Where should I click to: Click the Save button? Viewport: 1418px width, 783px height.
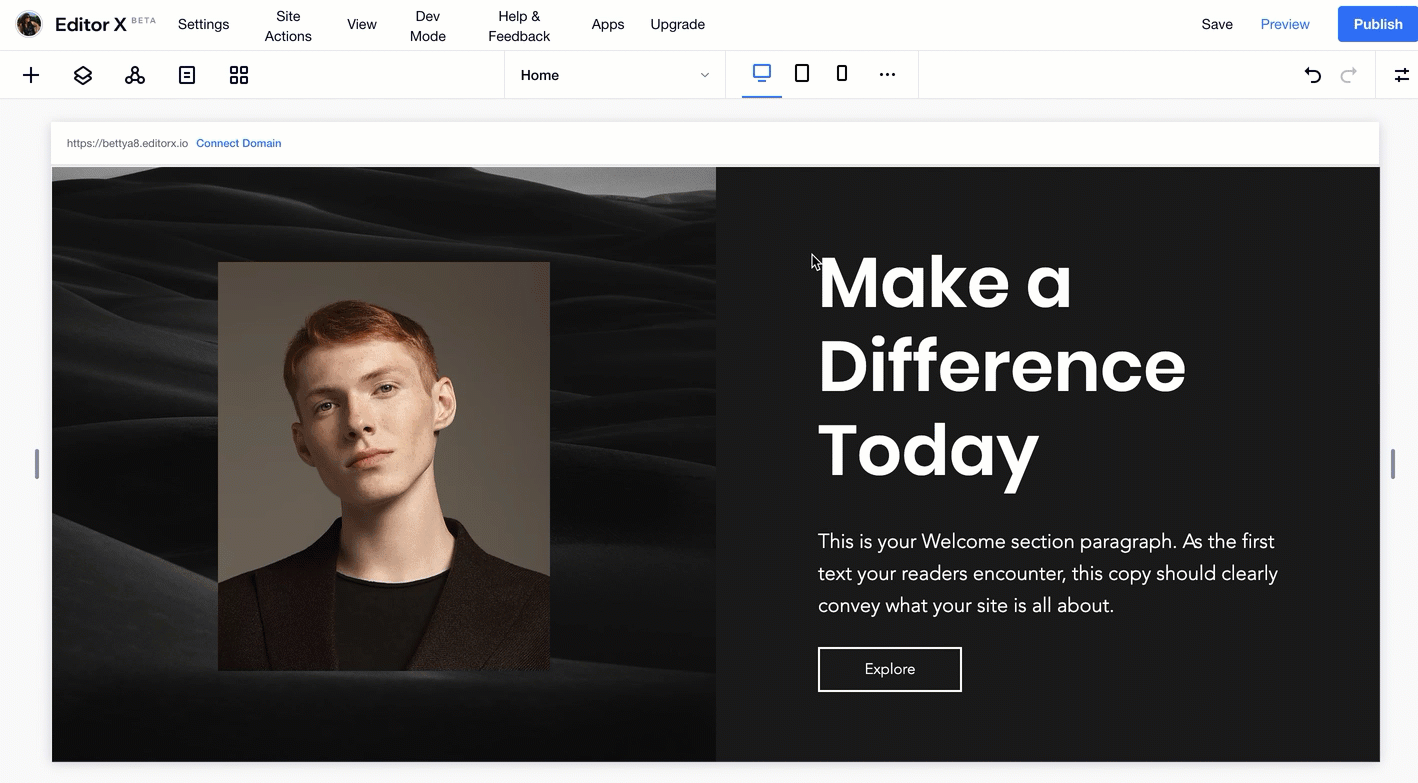1217,24
